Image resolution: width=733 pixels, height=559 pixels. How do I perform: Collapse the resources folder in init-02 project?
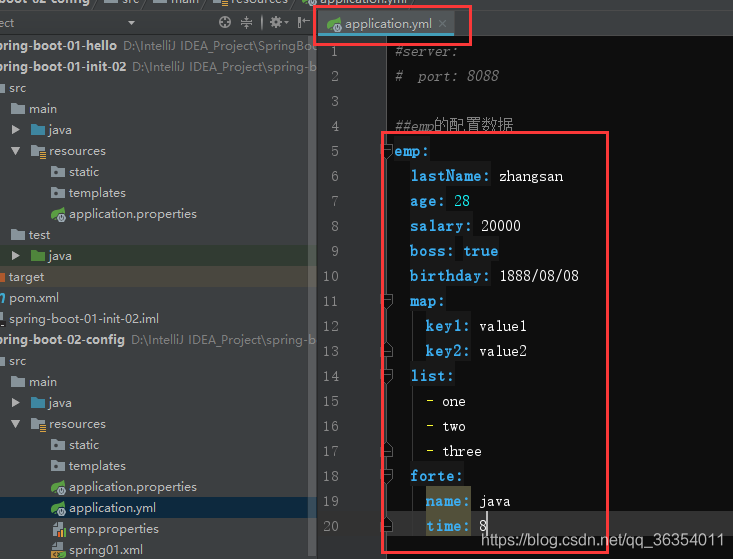(x=15, y=150)
